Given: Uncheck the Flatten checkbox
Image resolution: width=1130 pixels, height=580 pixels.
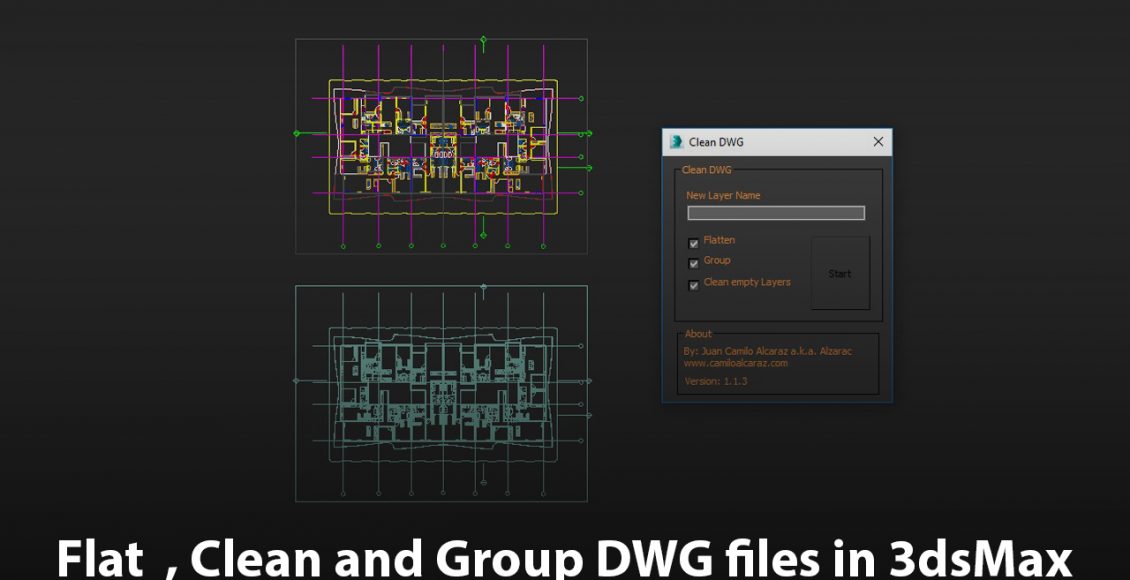Looking at the screenshot, I should (x=694, y=243).
